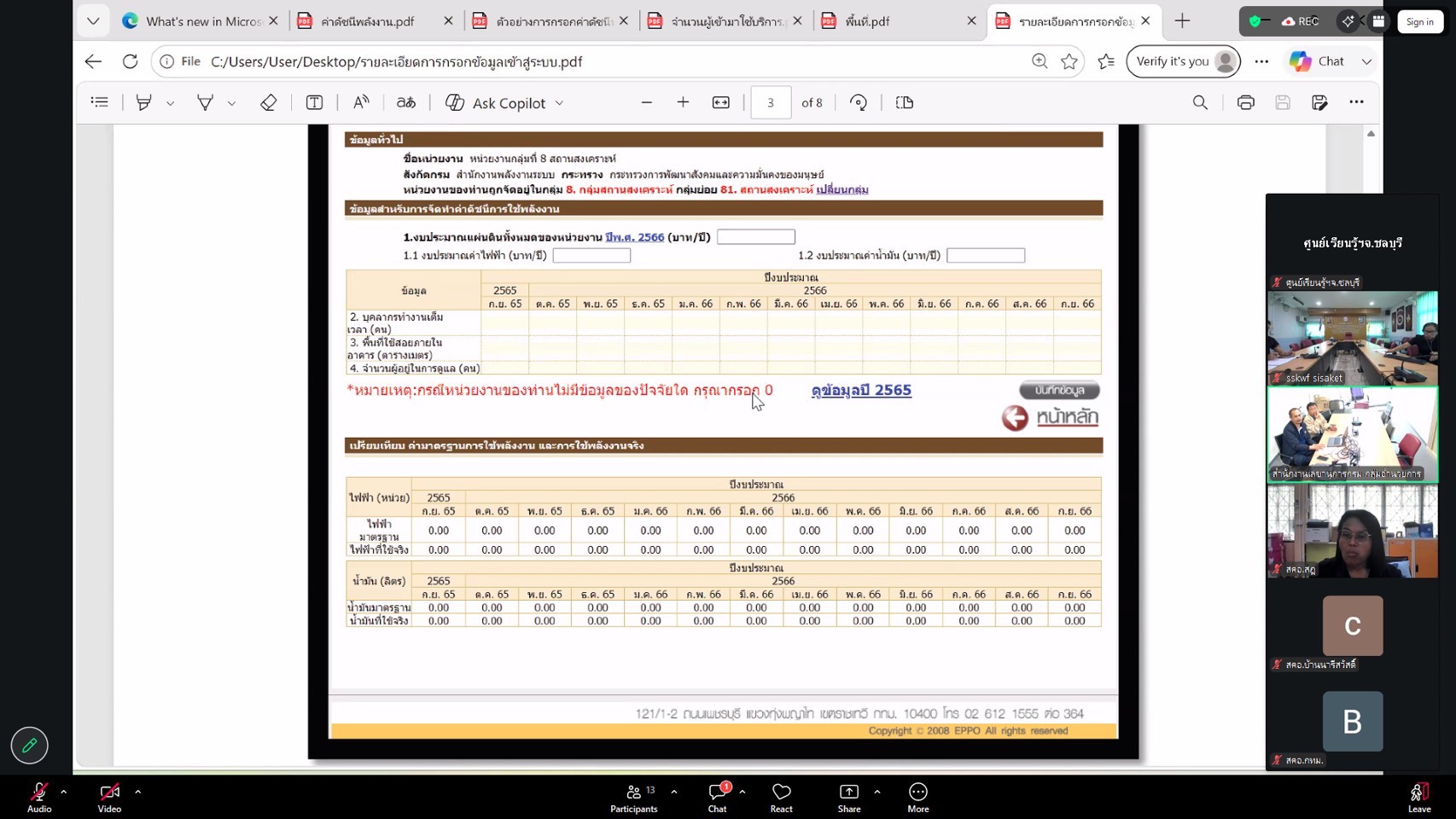This screenshot has height=819, width=1456.
Task: Zoom in with the plus button
Action: [x=683, y=102]
